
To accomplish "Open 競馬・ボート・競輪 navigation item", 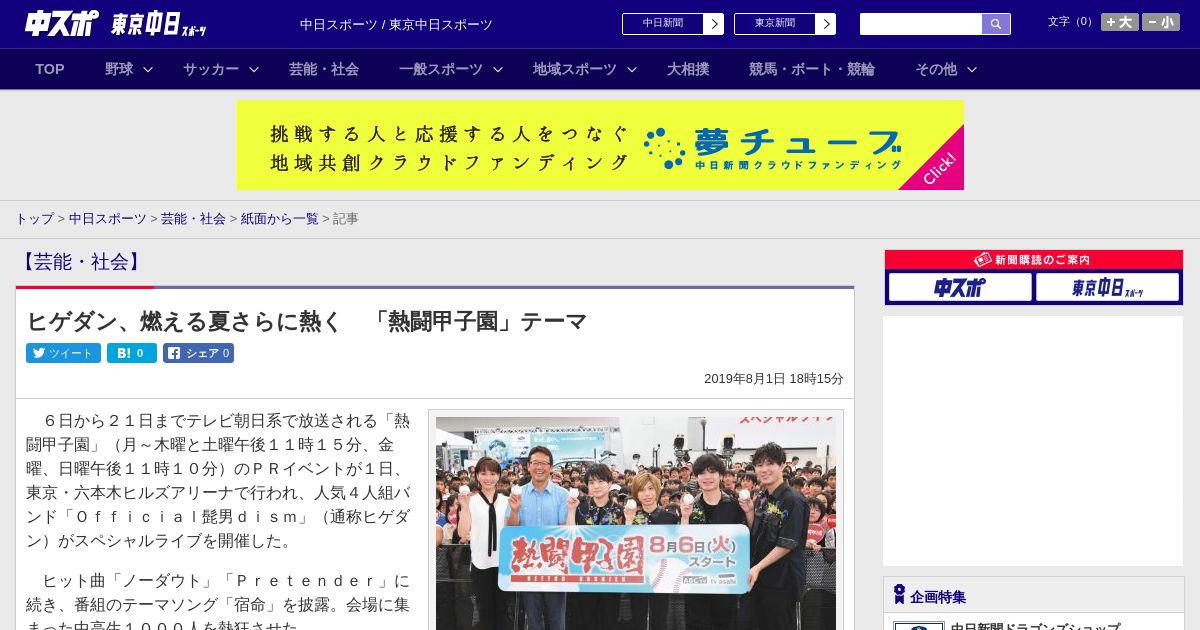I will 812,69.
